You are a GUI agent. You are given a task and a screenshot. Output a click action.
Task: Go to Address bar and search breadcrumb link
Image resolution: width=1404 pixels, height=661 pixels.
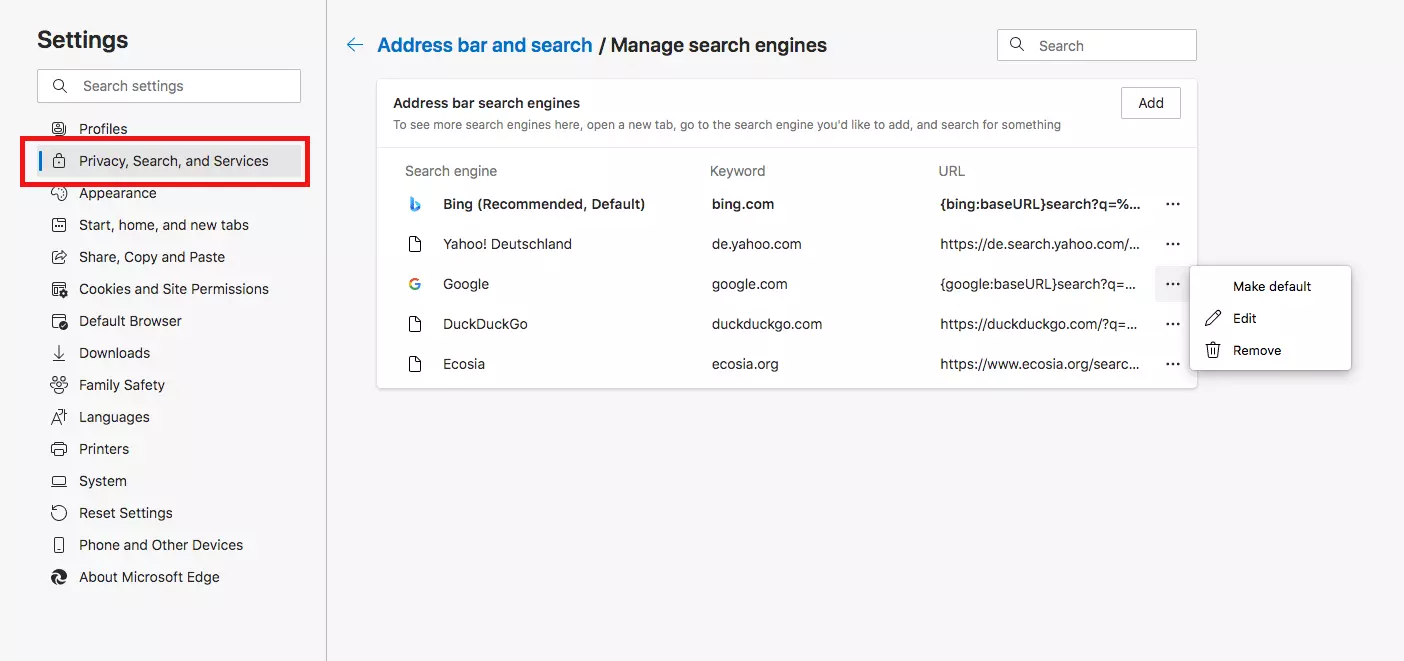point(485,45)
